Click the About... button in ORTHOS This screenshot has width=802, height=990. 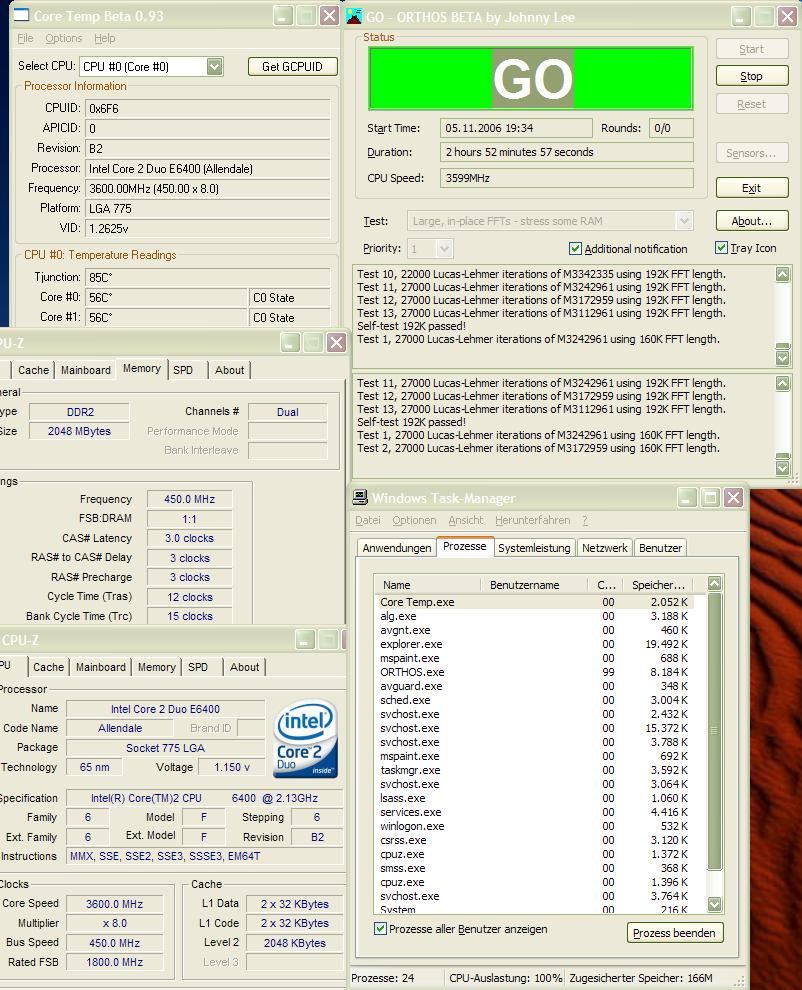(751, 220)
